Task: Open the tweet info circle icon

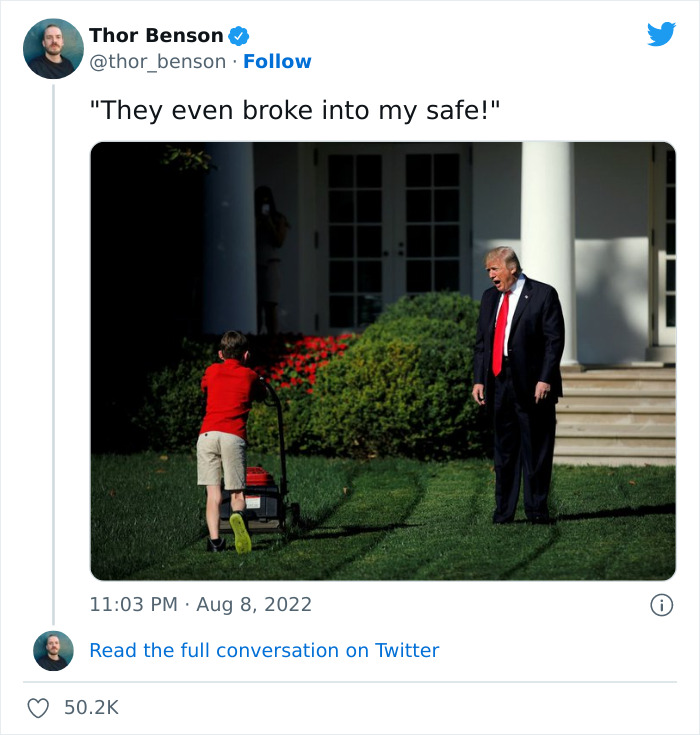Action: coord(661,605)
